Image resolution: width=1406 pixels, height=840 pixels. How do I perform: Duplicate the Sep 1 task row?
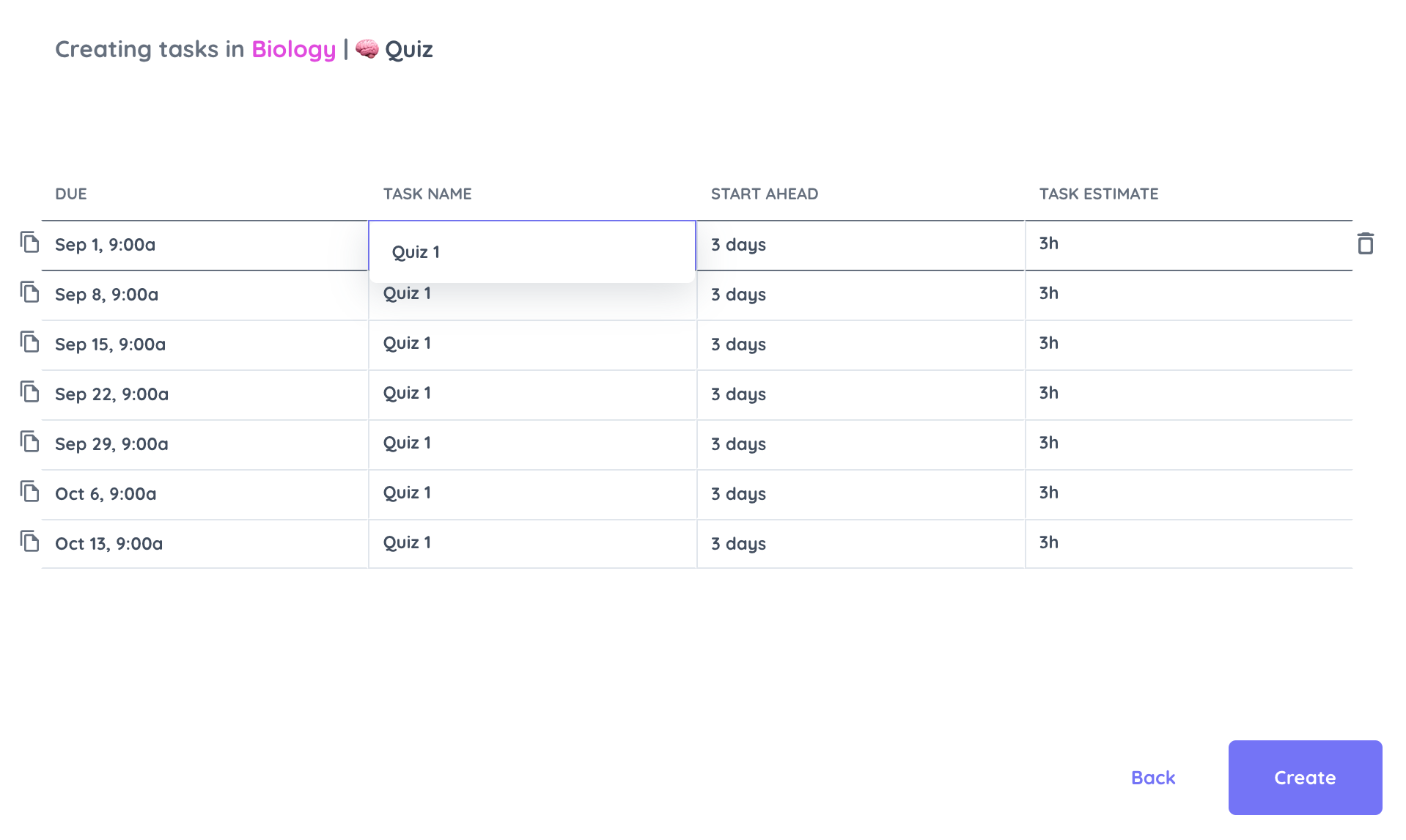(x=29, y=242)
